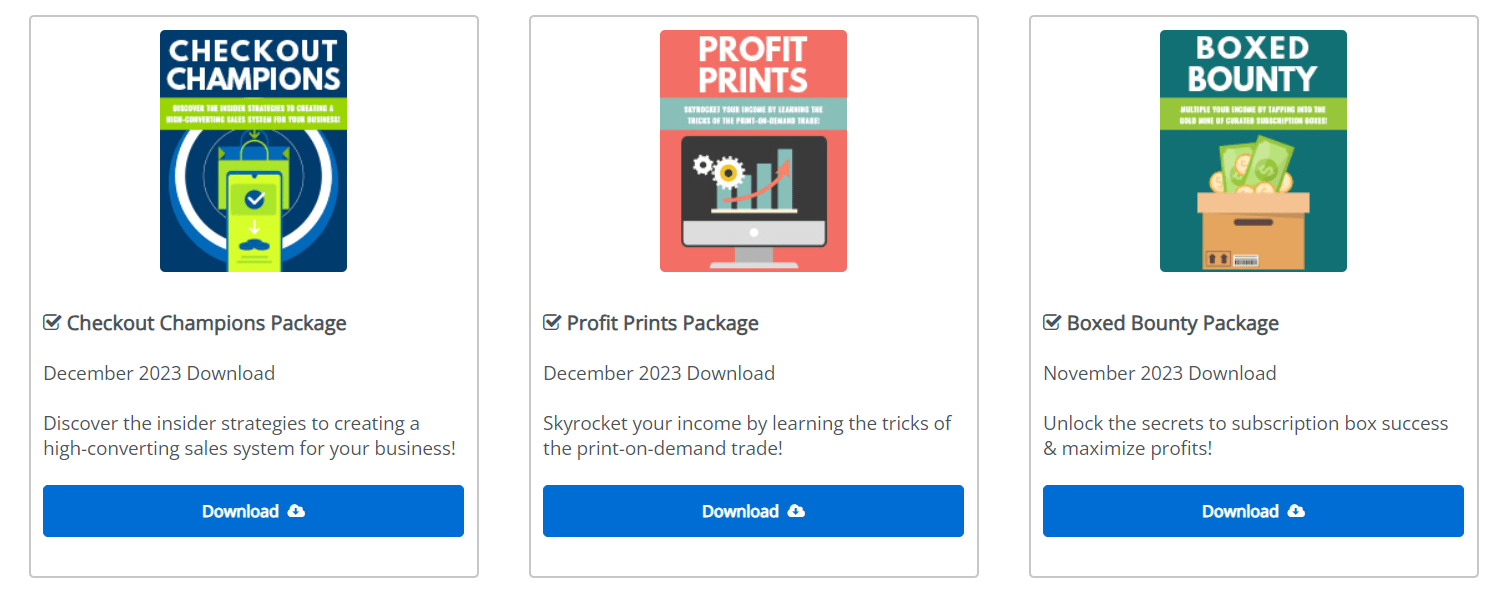The image size is (1507, 594).
Task: Select the Boxed Bounty Package title
Action: tap(1172, 323)
